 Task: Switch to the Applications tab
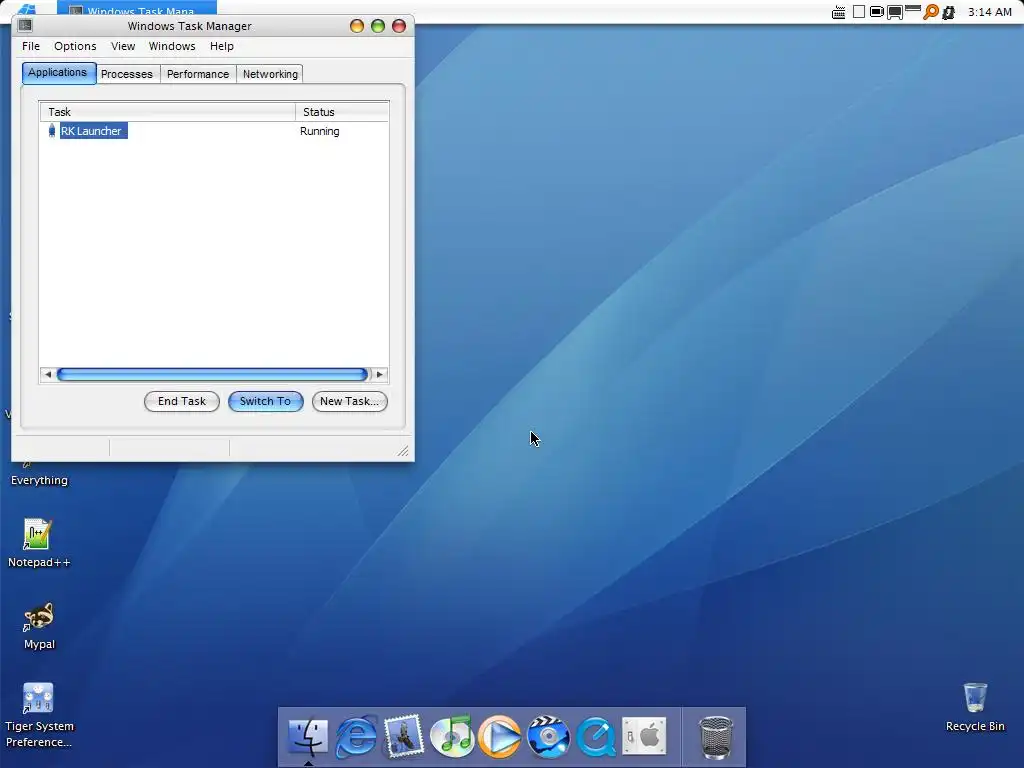click(58, 72)
